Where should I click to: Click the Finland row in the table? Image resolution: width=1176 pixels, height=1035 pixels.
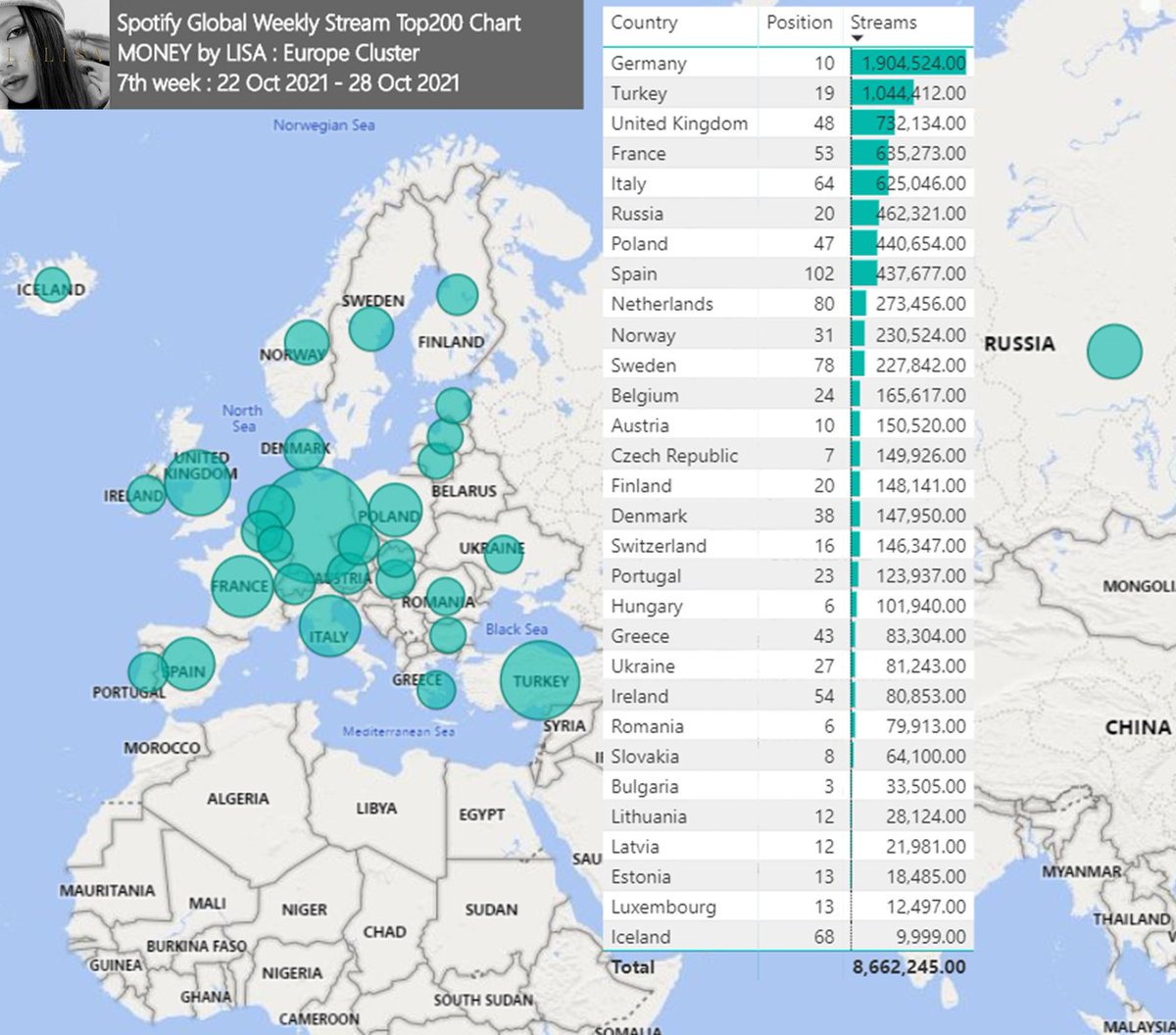[x=789, y=485]
